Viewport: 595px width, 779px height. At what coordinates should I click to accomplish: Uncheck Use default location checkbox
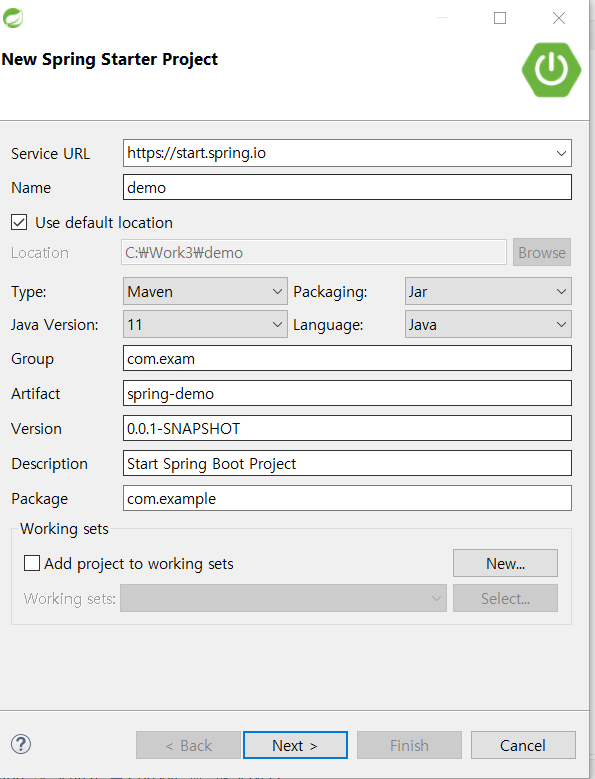(19, 222)
